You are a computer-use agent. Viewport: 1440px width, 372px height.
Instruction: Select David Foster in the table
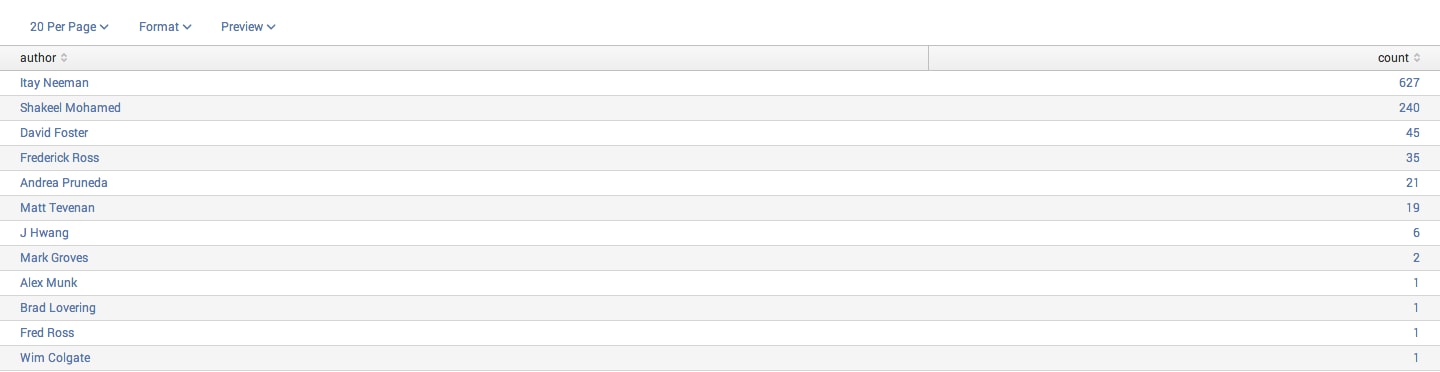54,133
